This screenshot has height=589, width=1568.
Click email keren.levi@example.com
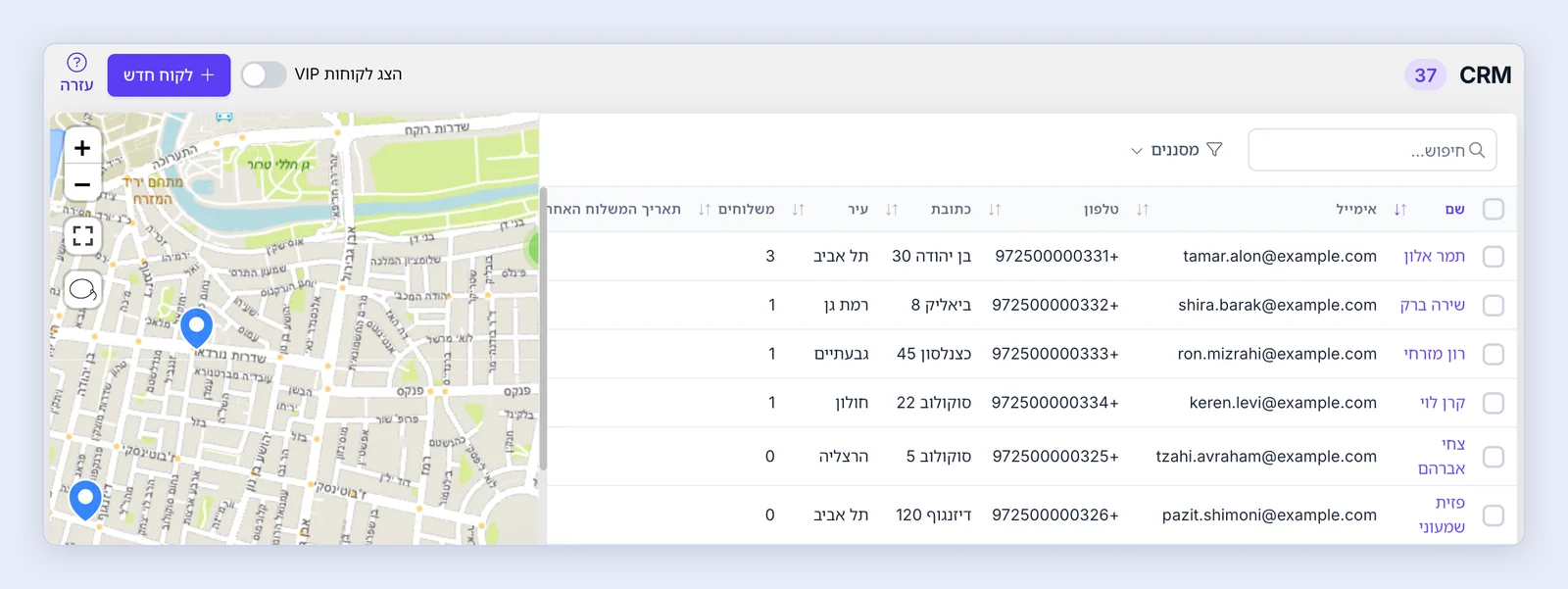(x=1283, y=403)
